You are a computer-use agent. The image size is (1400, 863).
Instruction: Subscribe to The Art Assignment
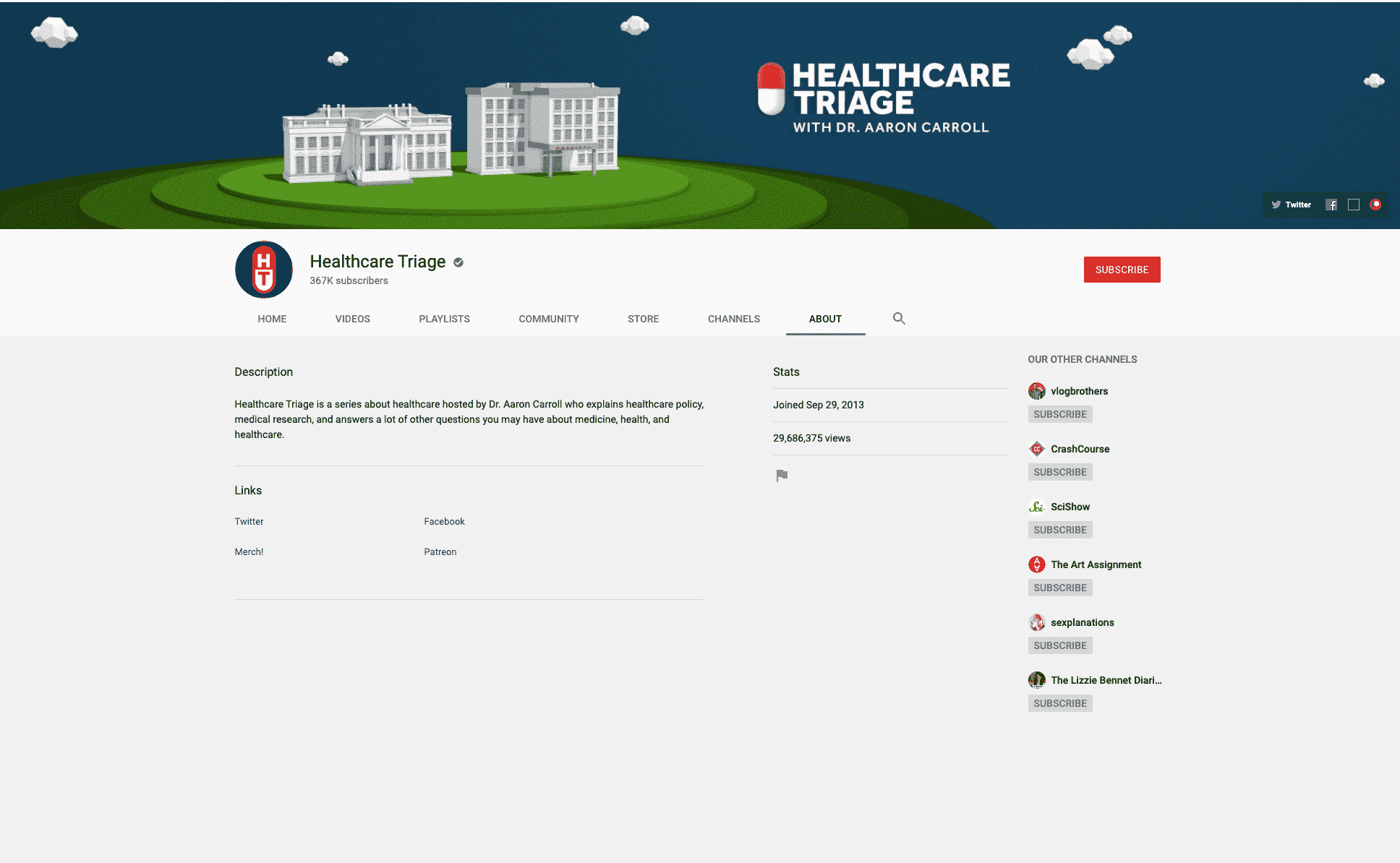[x=1060, y=588]
